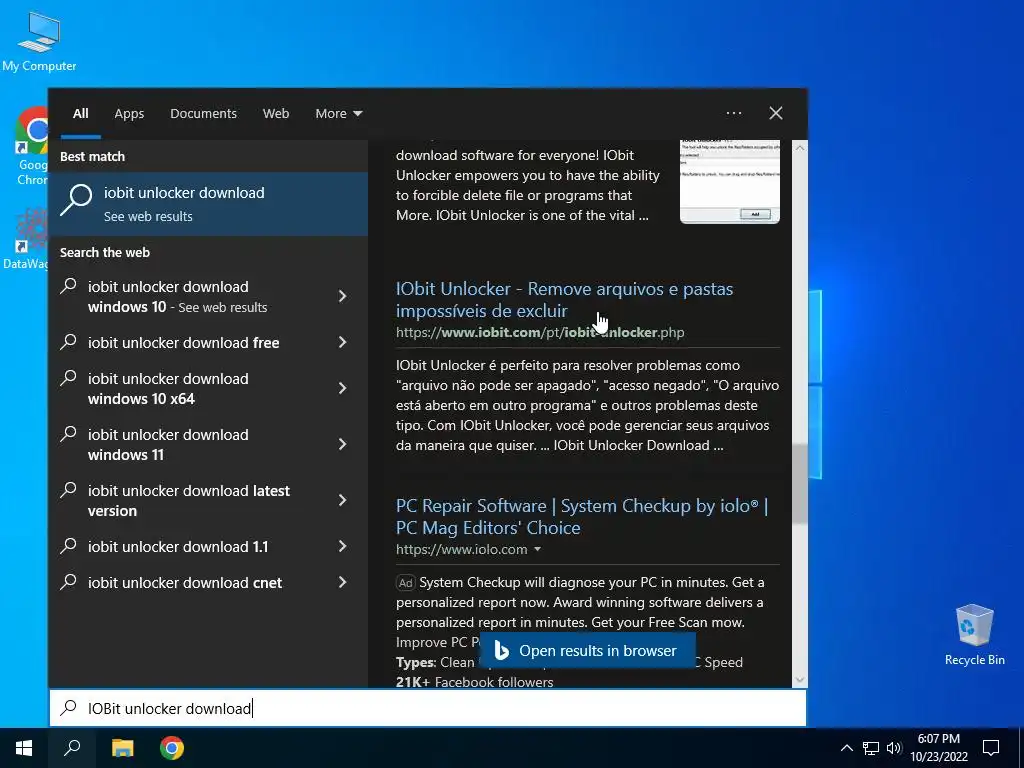
Task: Open the notification center icon
Action: click(x=991, y=748)
